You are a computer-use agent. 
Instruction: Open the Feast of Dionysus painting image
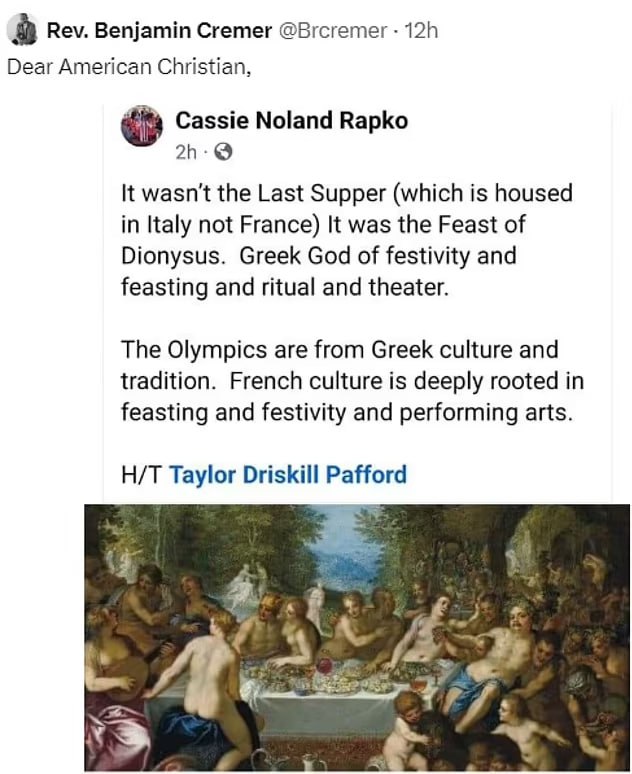[x=357, y=637]
